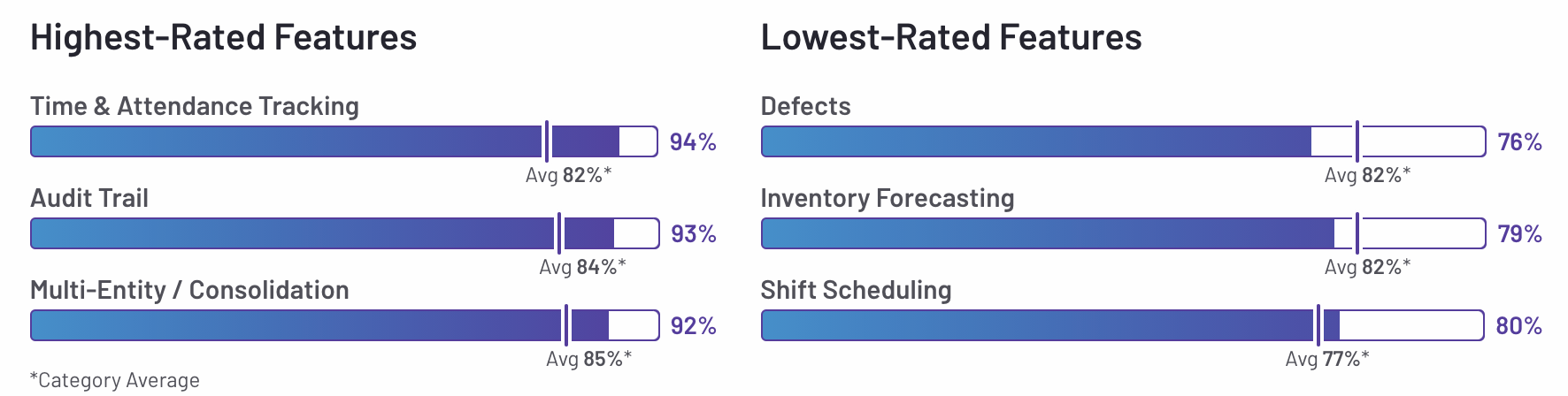This screenshot has height=396, width=1568.
Task: Click the Defects rating bar
Action: point(1124,141)
